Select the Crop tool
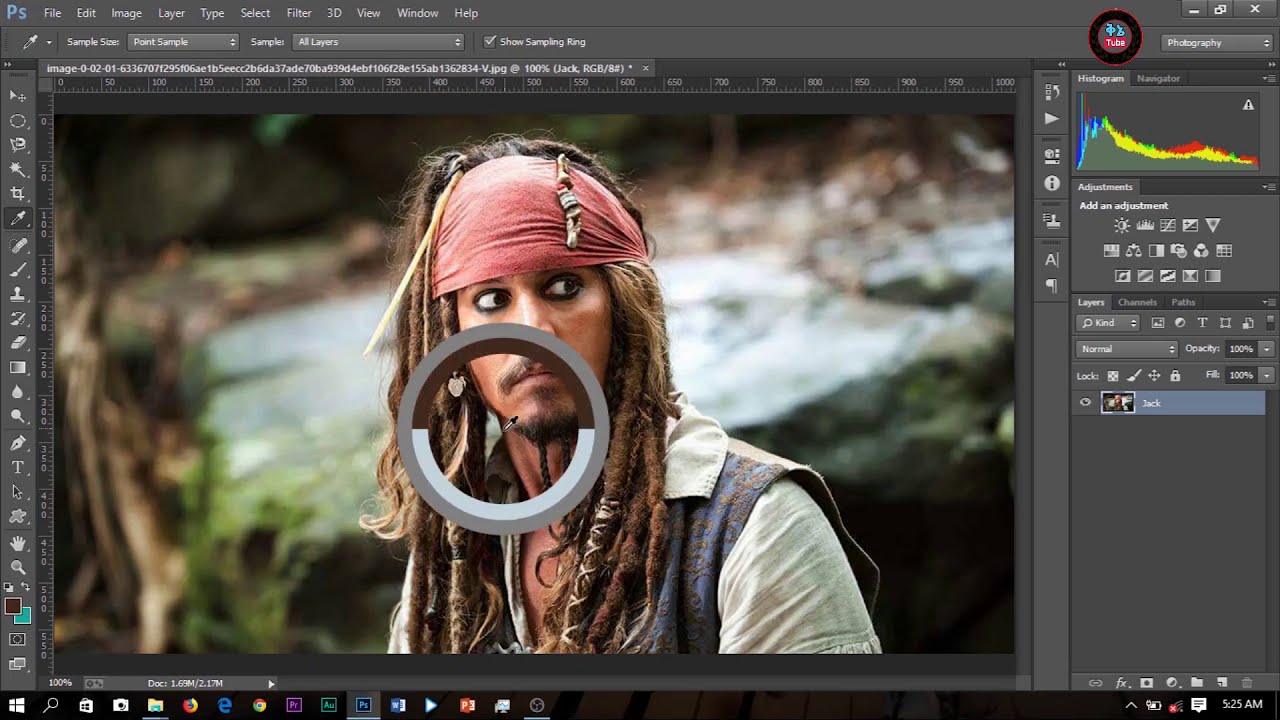This screenshot has width=1280, height=720. (18, 194)
